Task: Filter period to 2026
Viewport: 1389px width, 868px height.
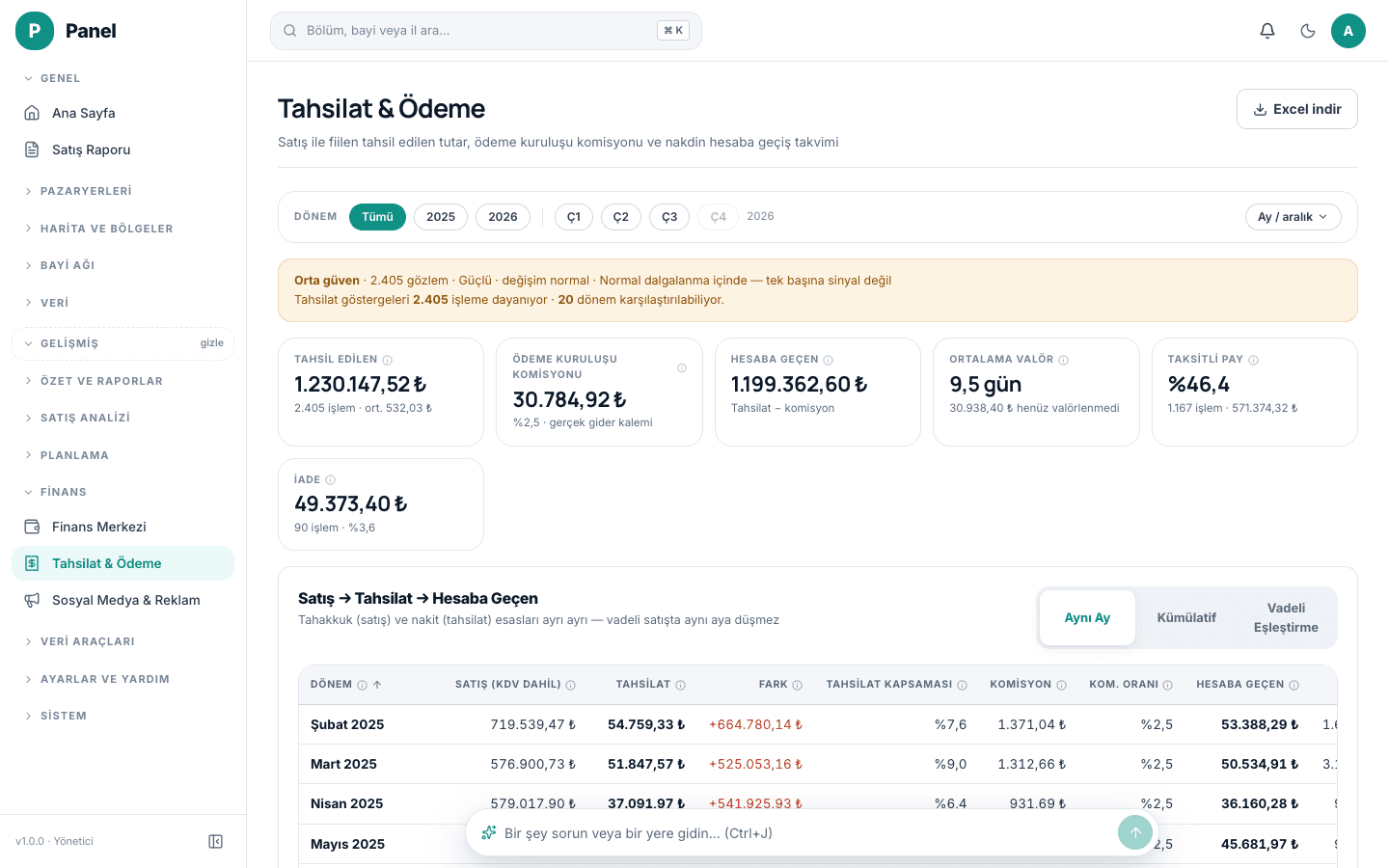Action: coord(503,217)
